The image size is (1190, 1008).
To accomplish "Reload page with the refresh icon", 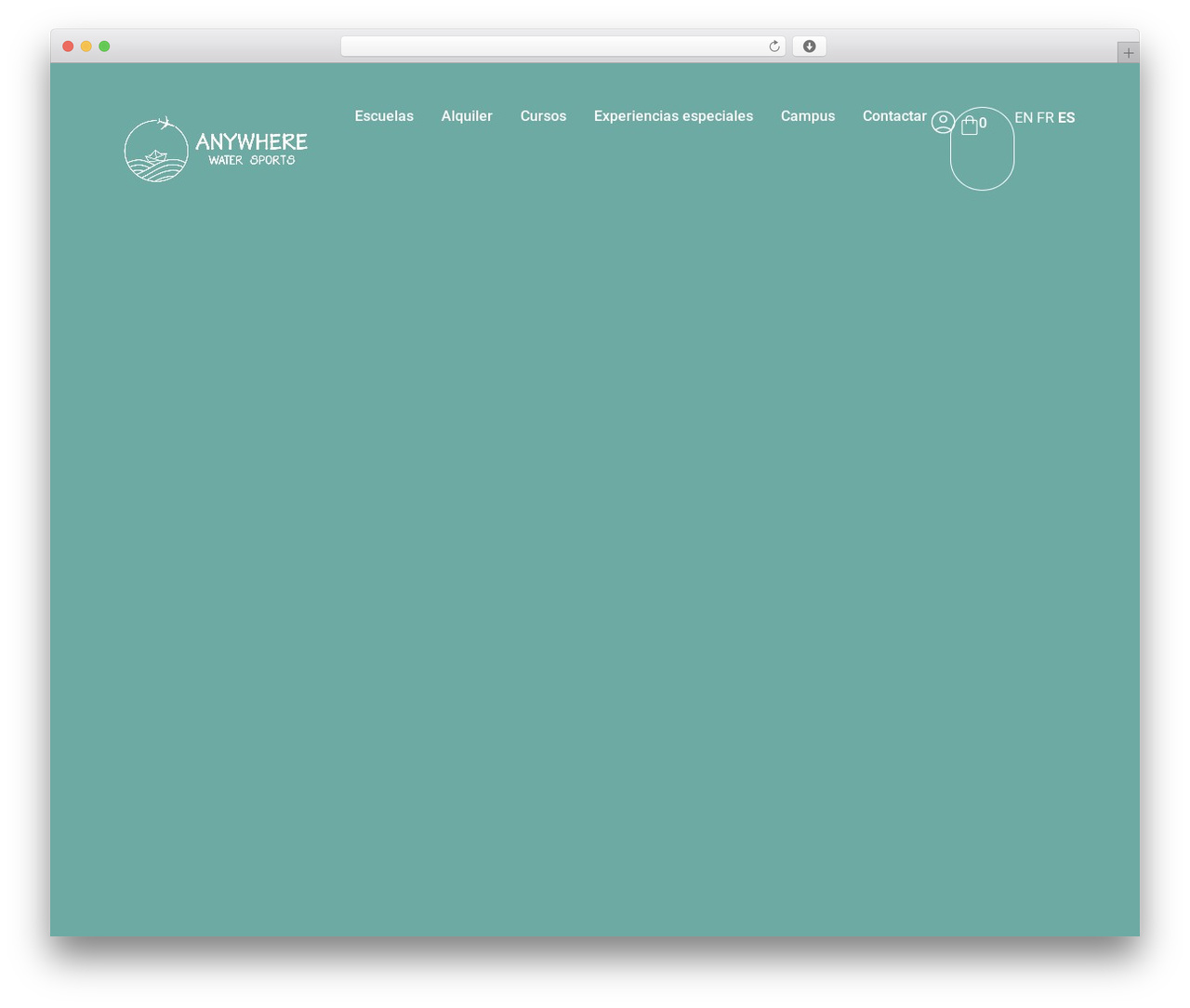I will tap(773, 46).
